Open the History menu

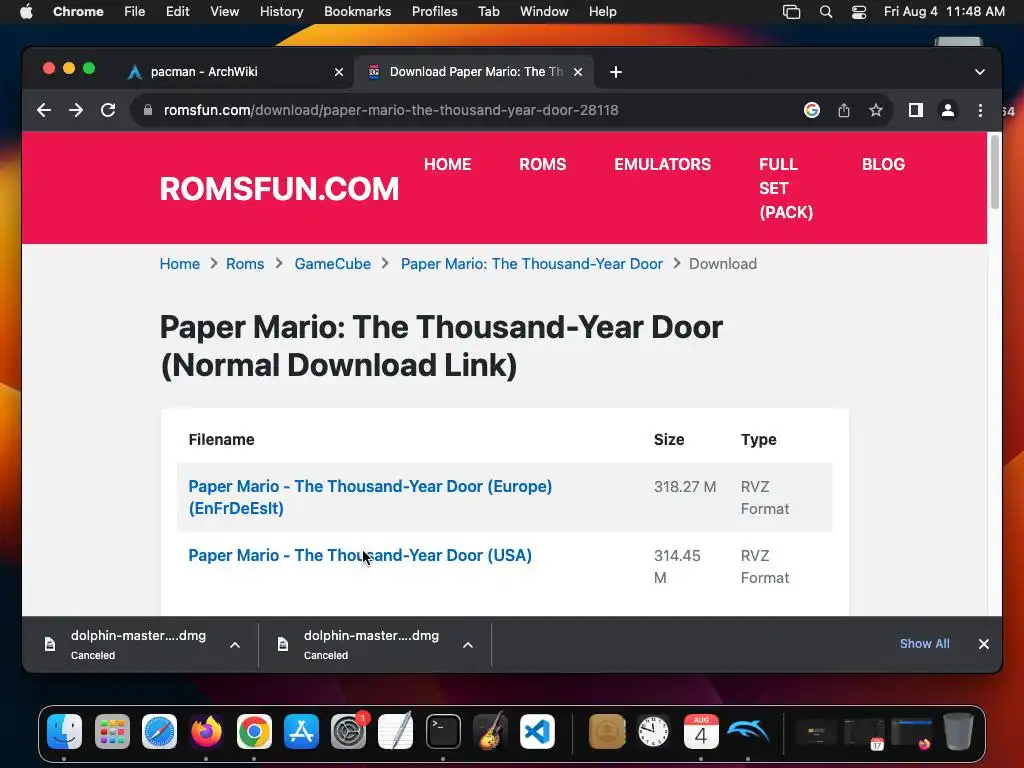[281, 12]
